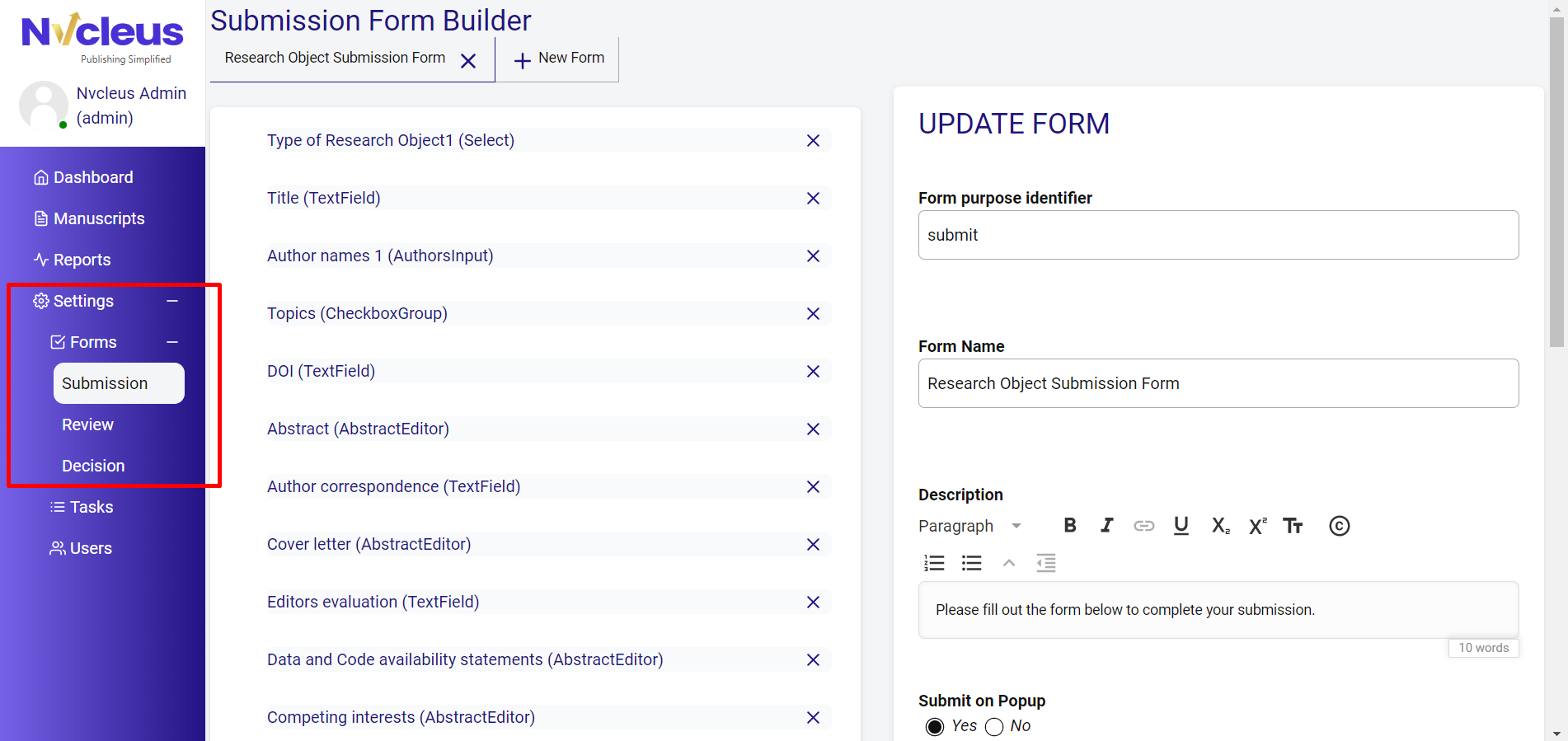This screenshot has width=1568, height=741.
Task: Go to the Dashboard page
Action: (92, 177)
